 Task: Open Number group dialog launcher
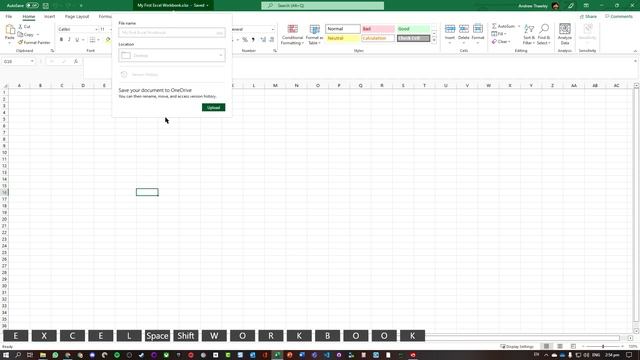275,51
